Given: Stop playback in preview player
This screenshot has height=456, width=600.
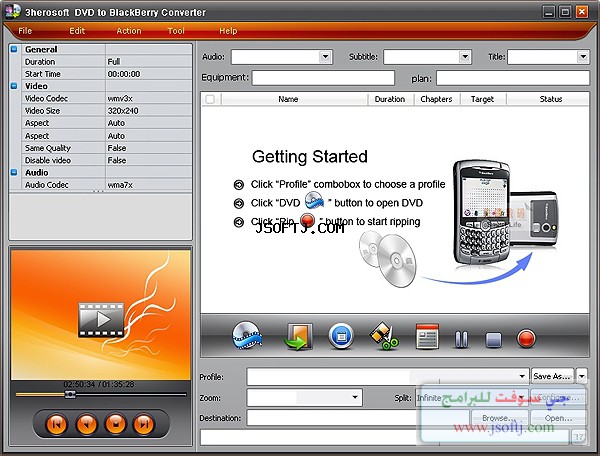Looking at the screenshot, I should coord(116,424).
